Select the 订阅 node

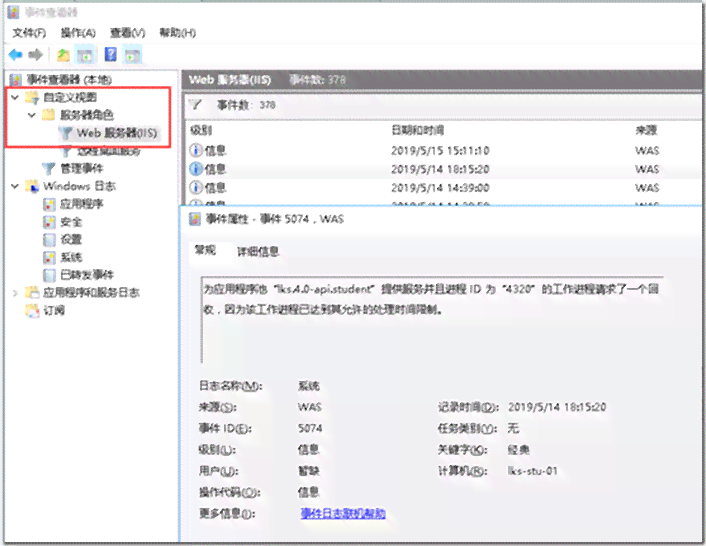point(54,311)
